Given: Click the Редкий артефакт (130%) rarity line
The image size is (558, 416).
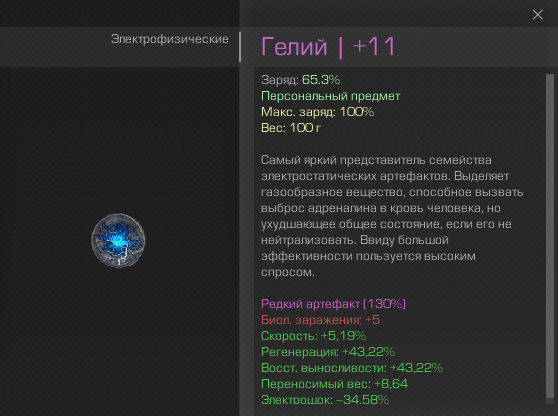Looking at the screenshot, I should pyautogui.click(x=333, y=304).
